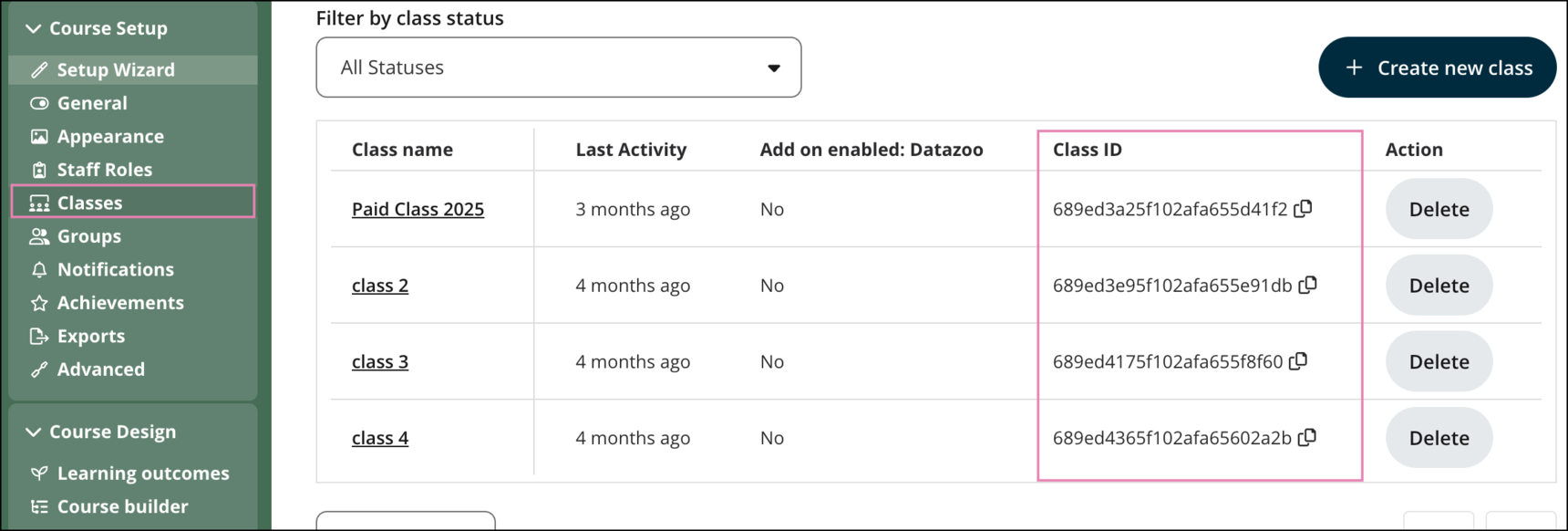
Task: Go to the Appearance menu item
Action: [110, 137]
